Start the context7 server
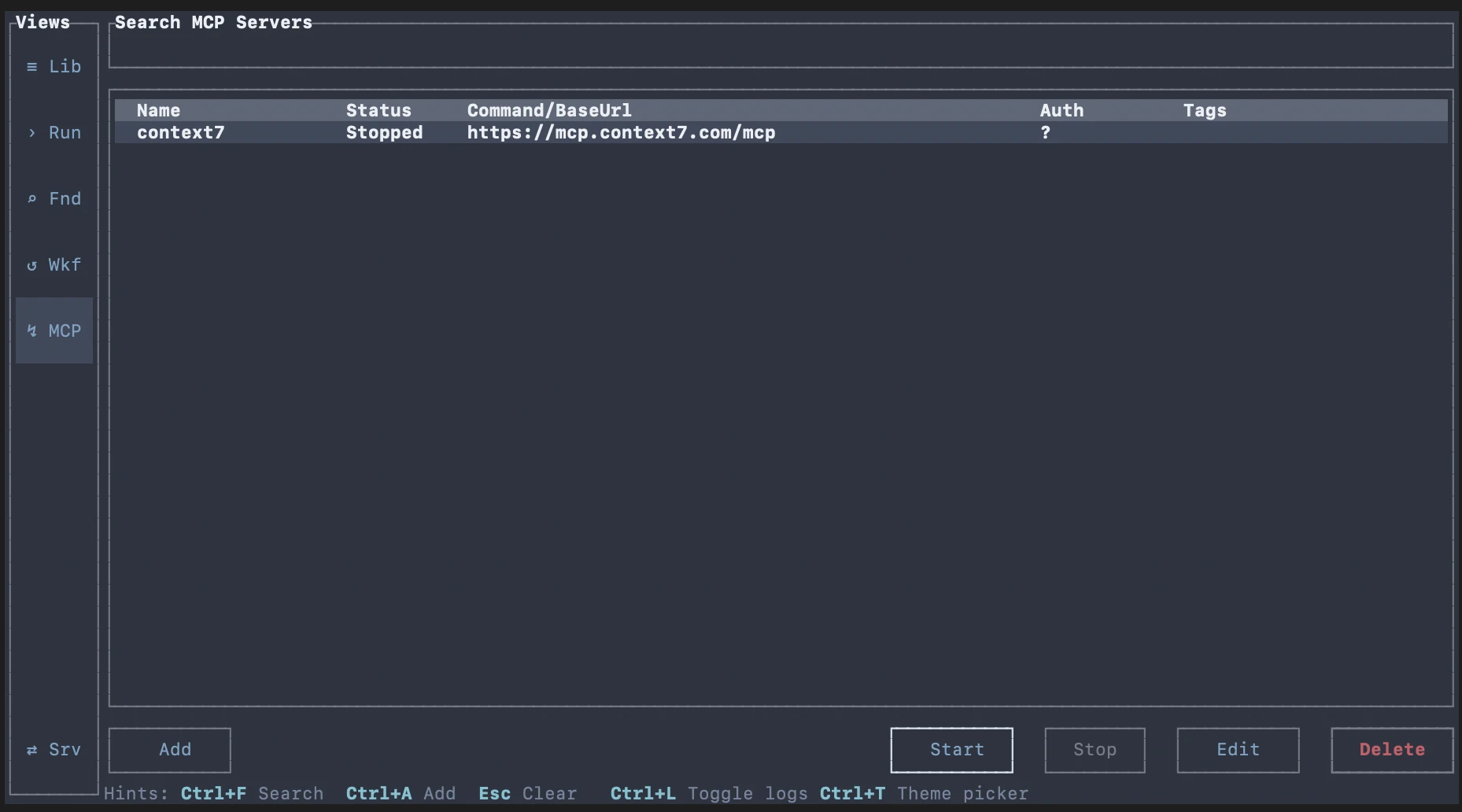Screen dimensions: 1462x812 [951, 750]
